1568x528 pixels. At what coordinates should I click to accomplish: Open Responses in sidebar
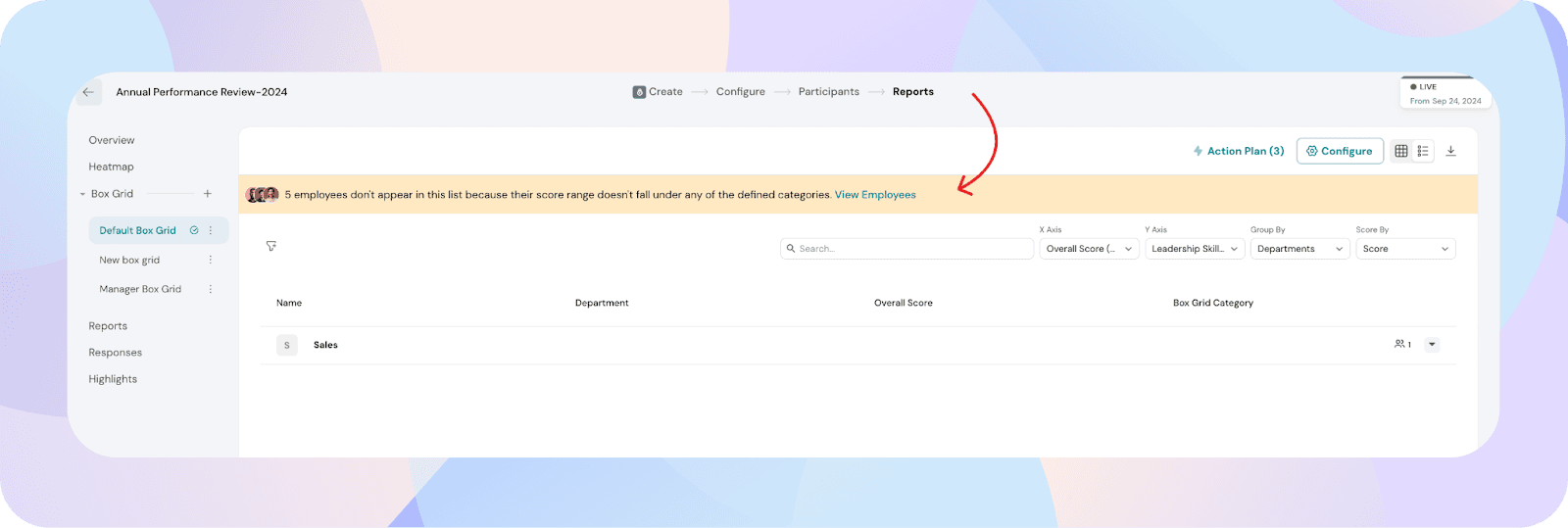tap(116, 353)
